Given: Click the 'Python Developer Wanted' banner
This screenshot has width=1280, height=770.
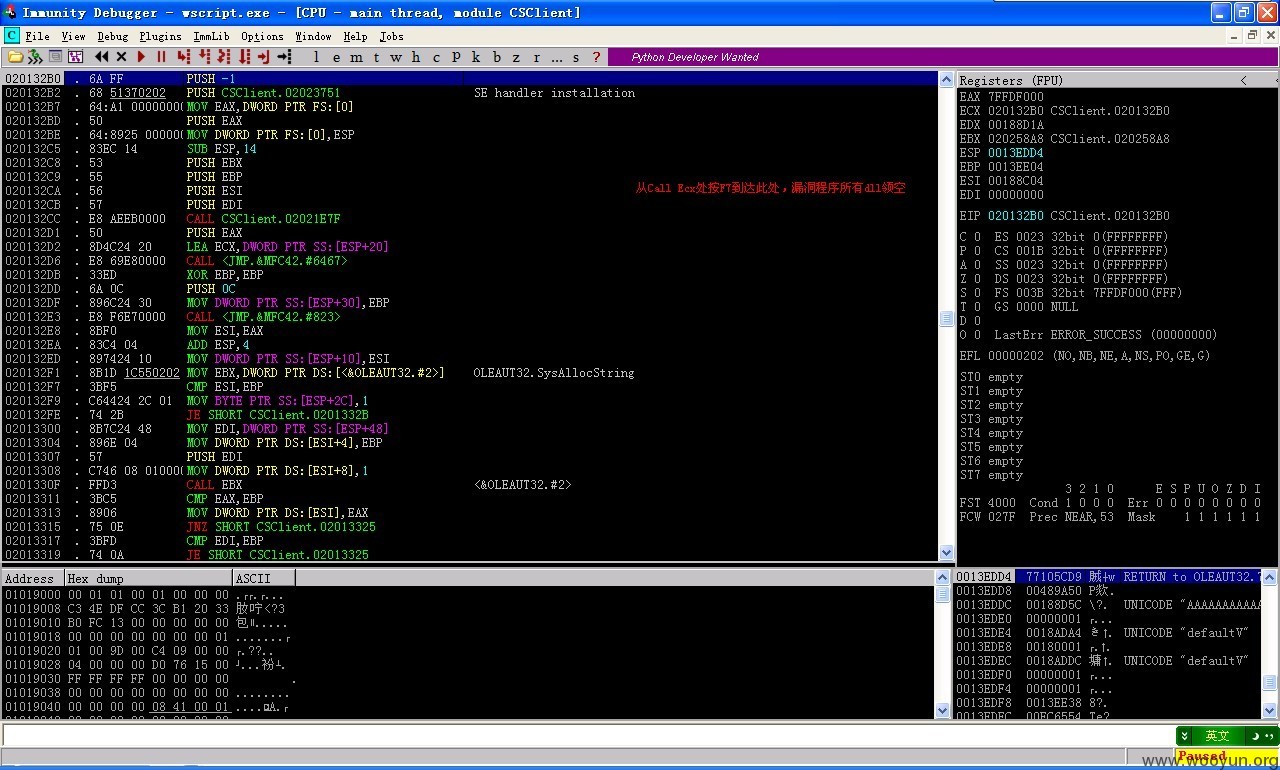Looking at the screenshot, I should coord(695,57).
